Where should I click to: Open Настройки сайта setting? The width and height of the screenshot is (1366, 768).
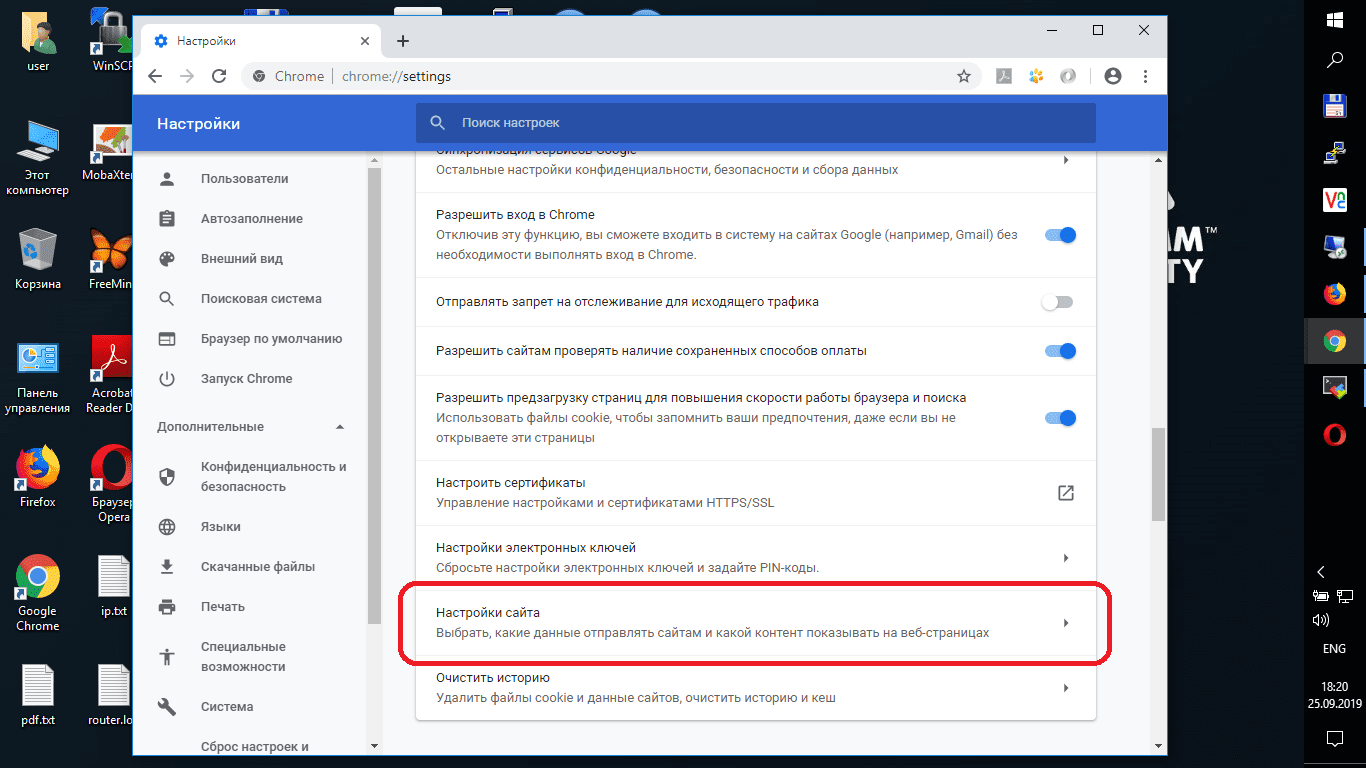756,623
